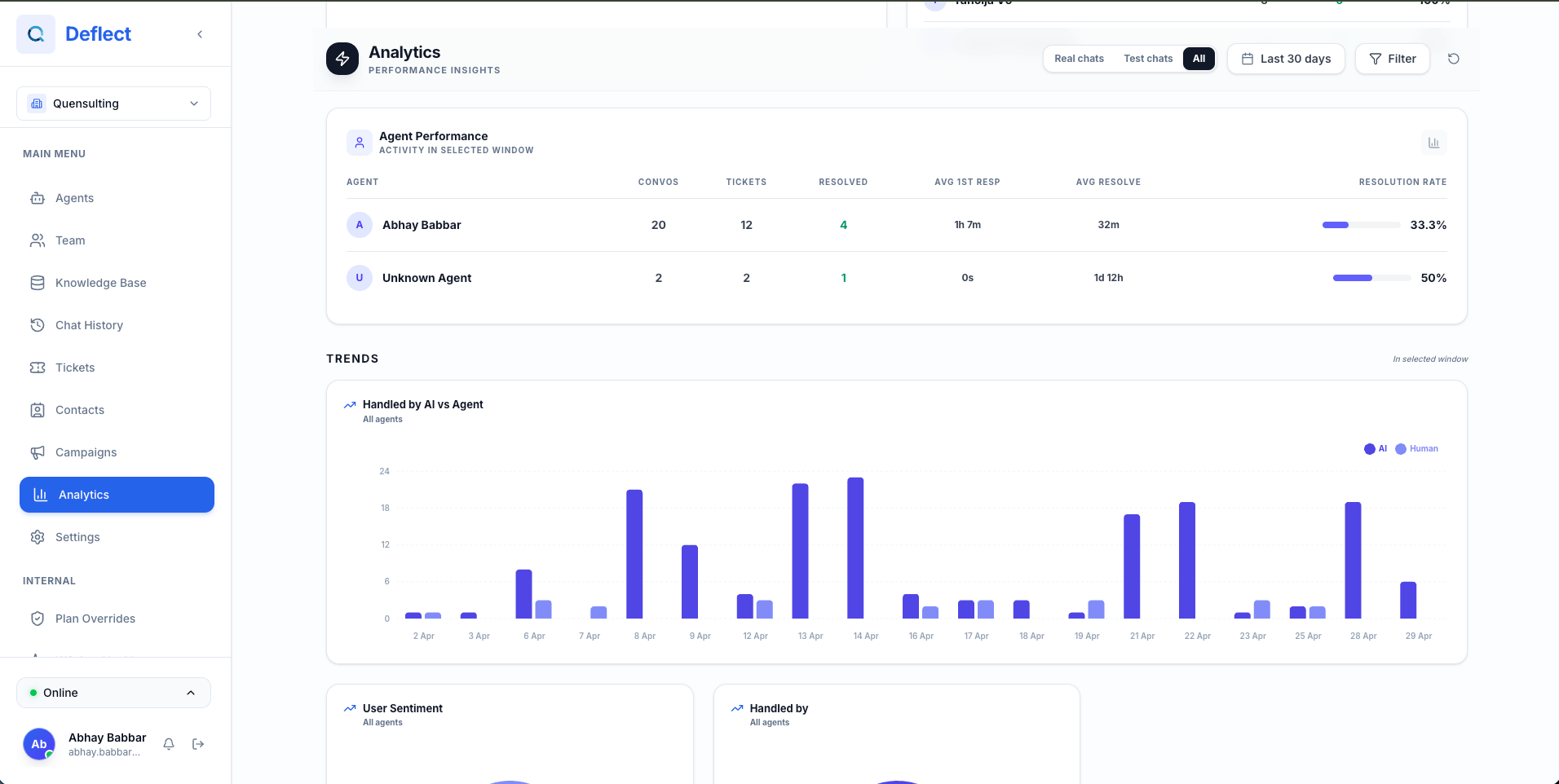Viewport: 1559px width, 784px height.
Task: Click the Handled by AI vs Agent trend icon
Action: 350,405
